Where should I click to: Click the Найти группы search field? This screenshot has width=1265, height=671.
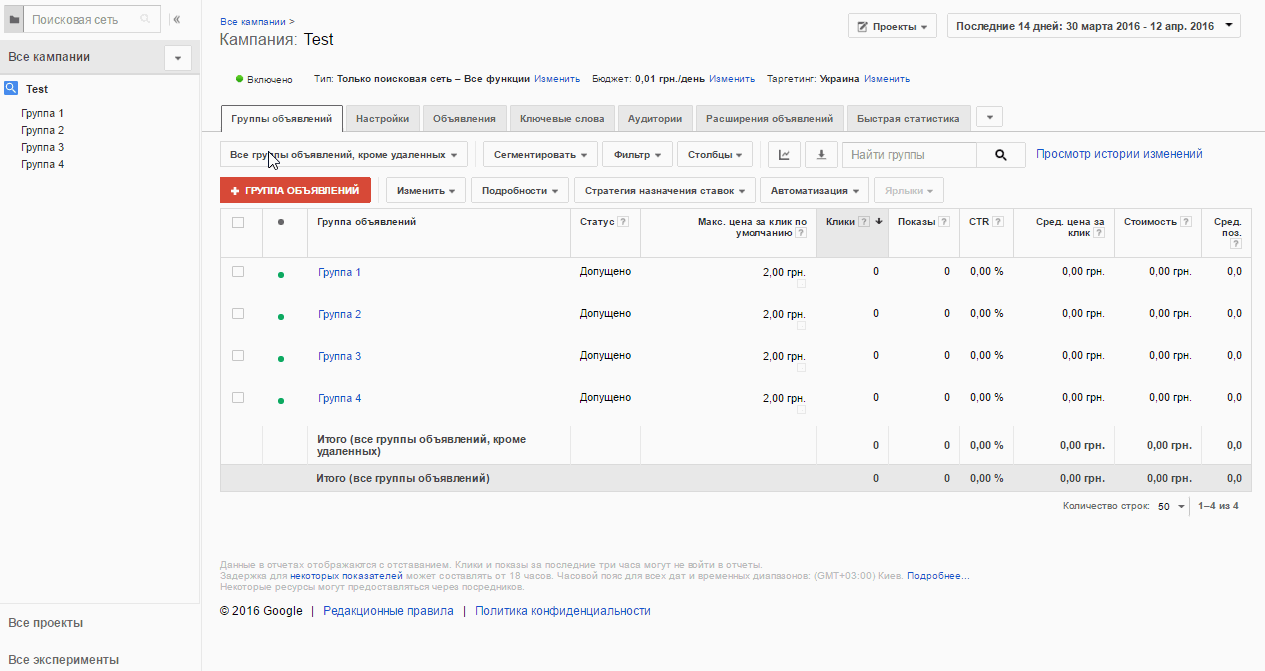[909, 155]
